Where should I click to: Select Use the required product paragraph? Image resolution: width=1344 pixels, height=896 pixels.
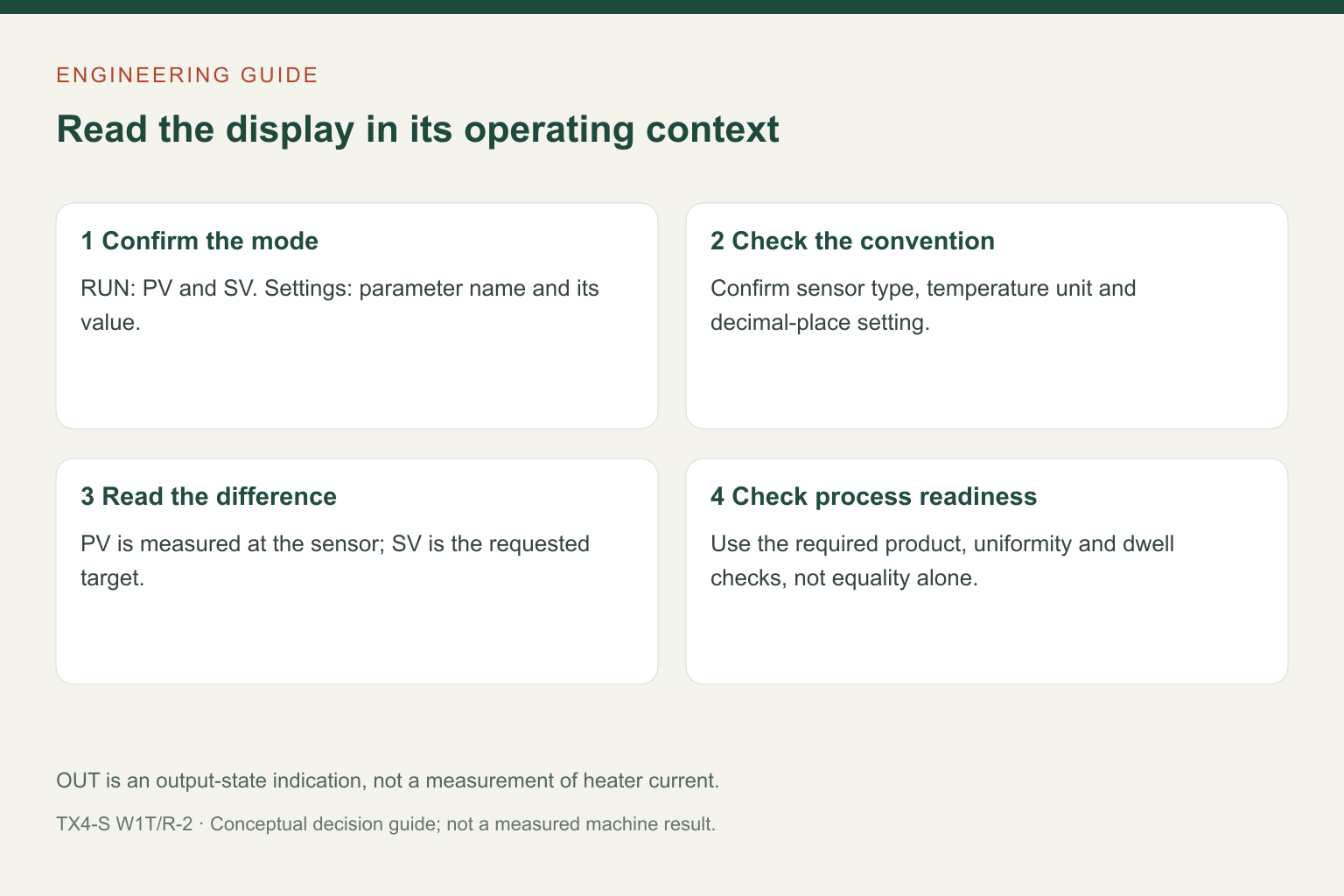[x=942, y=561]
